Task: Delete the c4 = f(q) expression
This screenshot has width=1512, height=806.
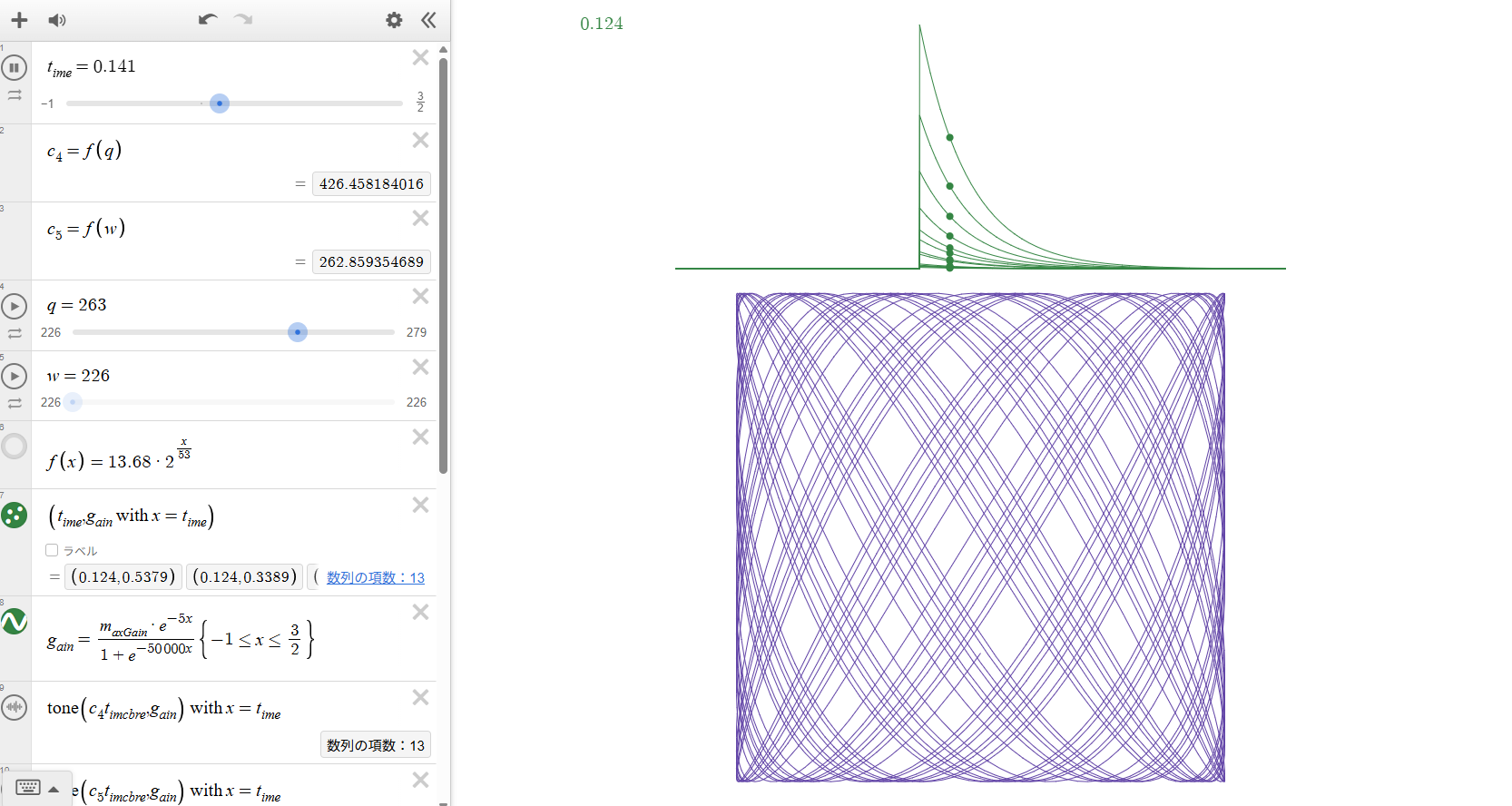Action: tap(420, 140)
